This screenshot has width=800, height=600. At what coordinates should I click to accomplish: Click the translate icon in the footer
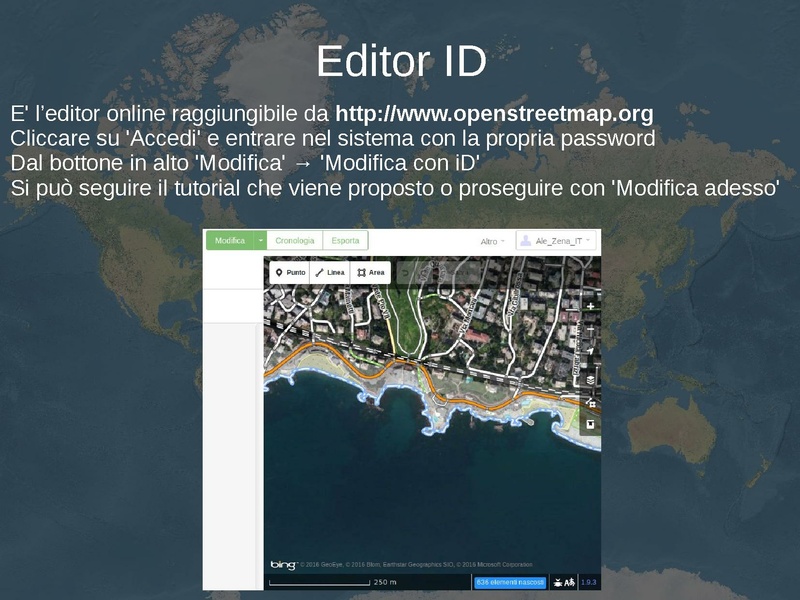click(x=569, y=582)
